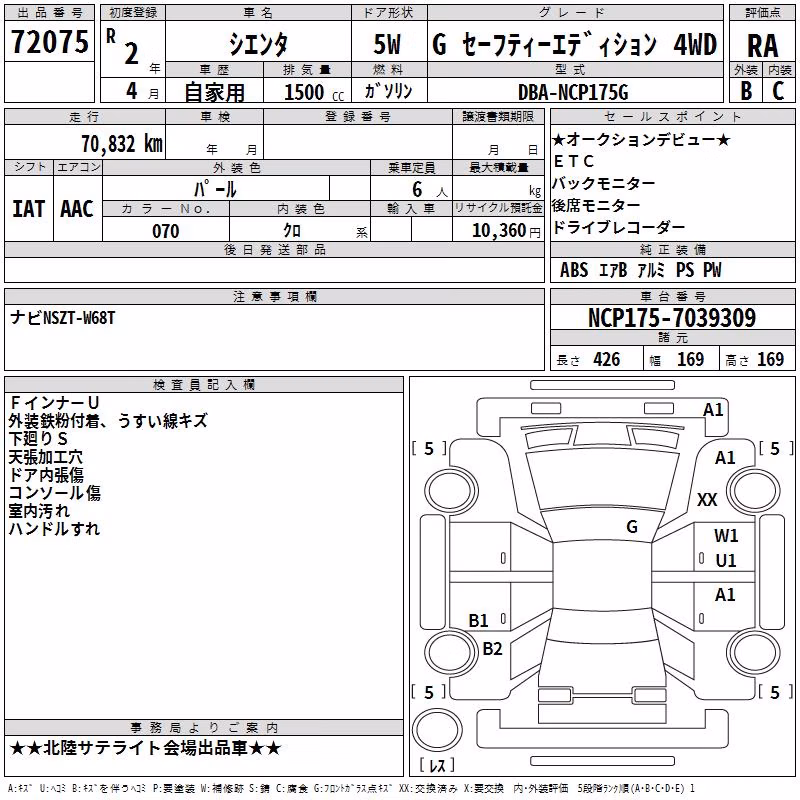Click the vehicle history value 自家用
The width and height of the screenshot is (800, 800).
(214, 92)
